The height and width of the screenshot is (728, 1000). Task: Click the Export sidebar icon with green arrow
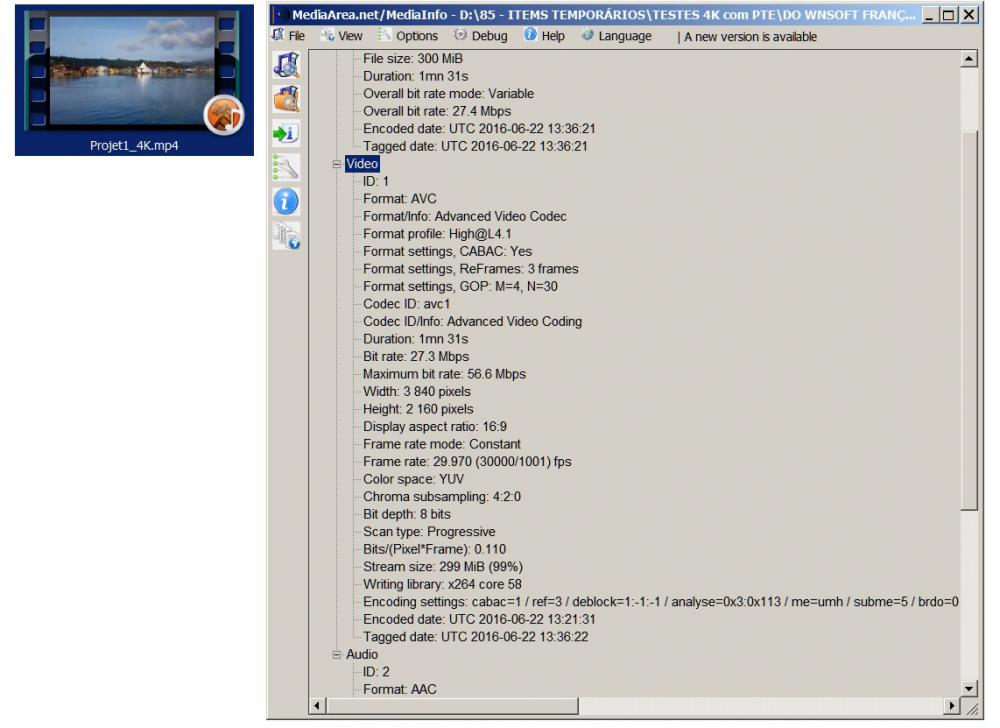coord(286,133)
